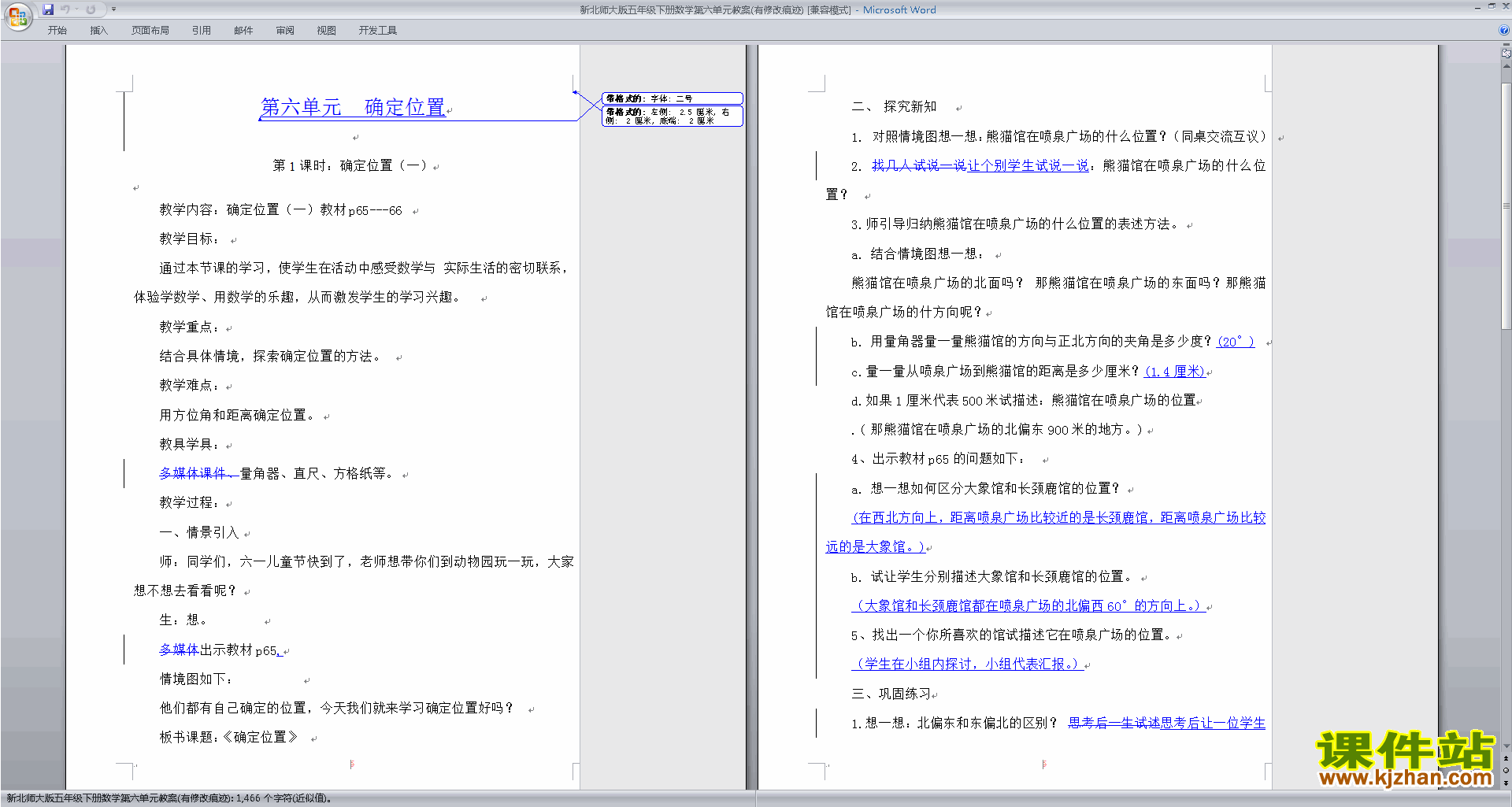
Task: Click the Undo arrow icon
Action: tap(65, 9)
